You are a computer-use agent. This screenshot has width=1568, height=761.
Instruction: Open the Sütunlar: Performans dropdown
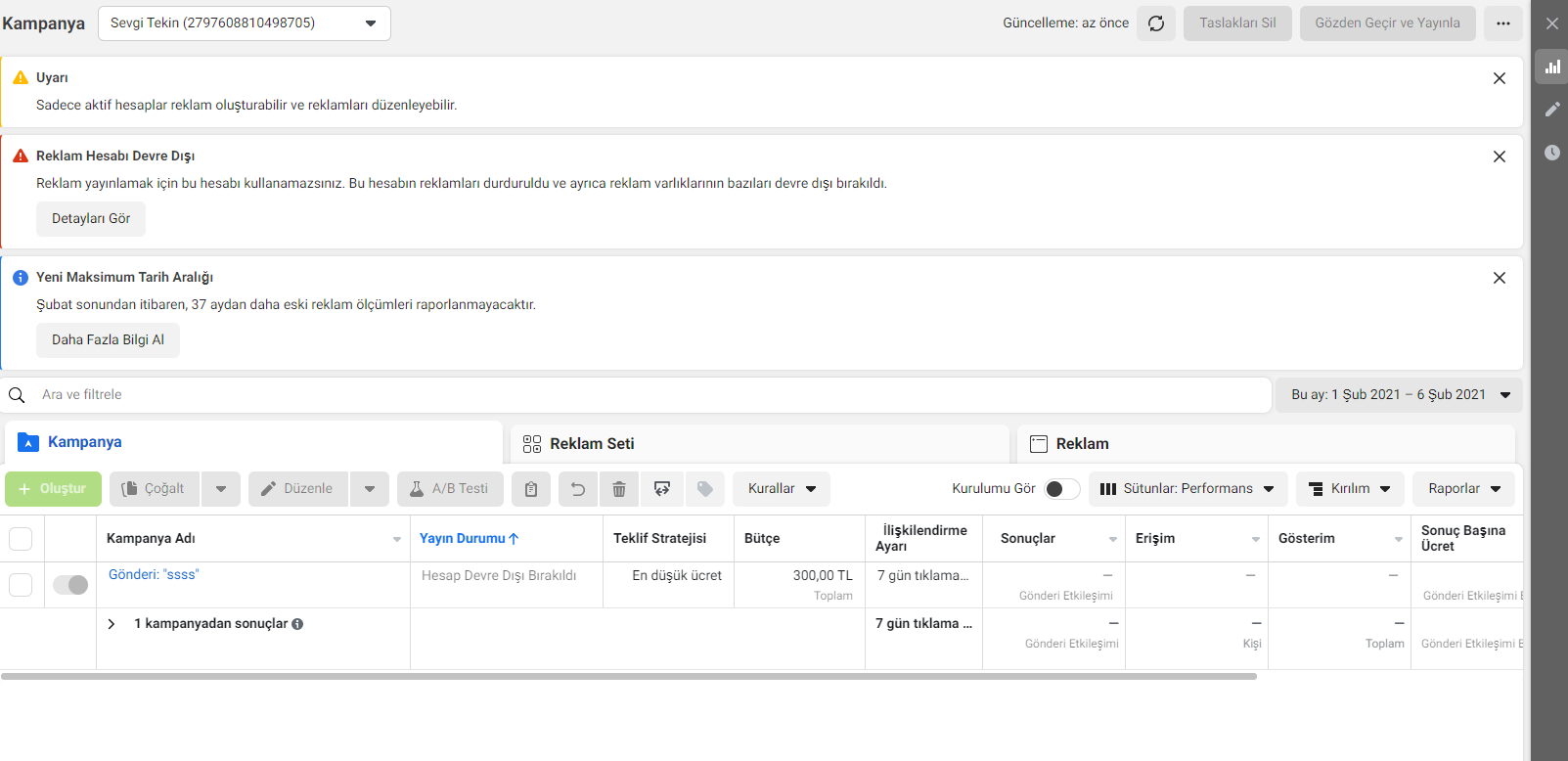pyautogui.click(x=1187, y=489)
